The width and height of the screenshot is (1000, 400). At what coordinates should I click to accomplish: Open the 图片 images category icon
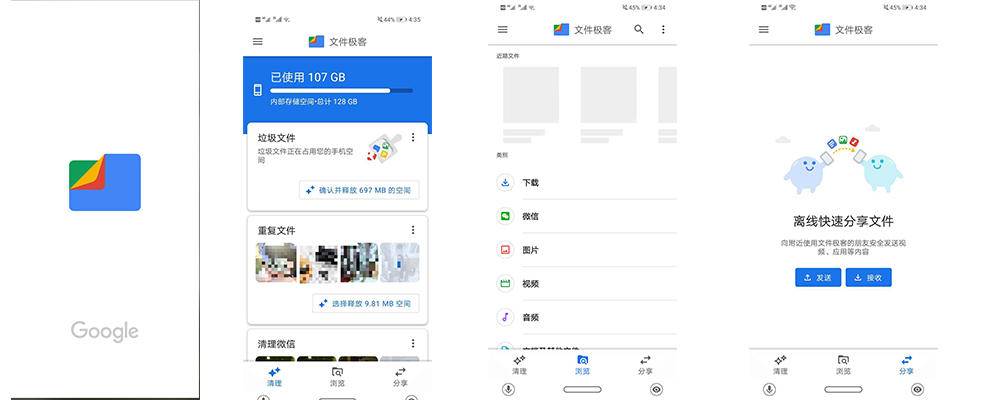pyautogui.click(x=505, y=250)
